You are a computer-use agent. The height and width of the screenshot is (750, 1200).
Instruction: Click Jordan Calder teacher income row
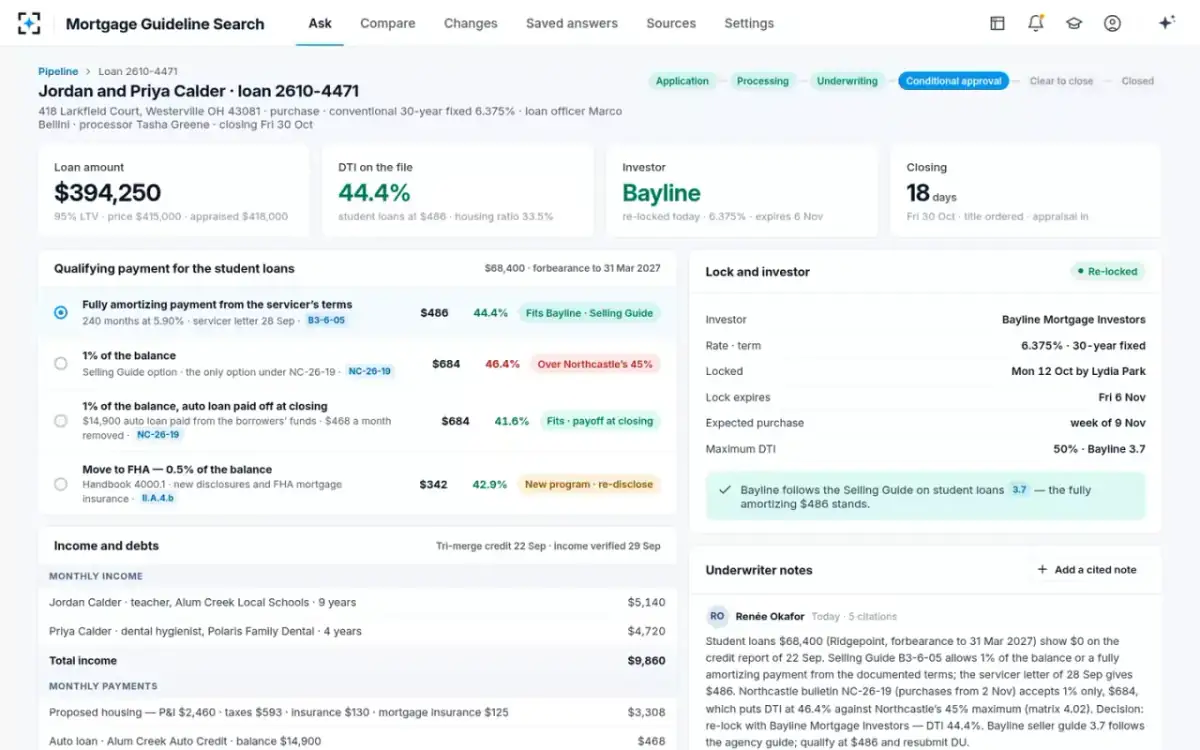(x=357, y=602)
